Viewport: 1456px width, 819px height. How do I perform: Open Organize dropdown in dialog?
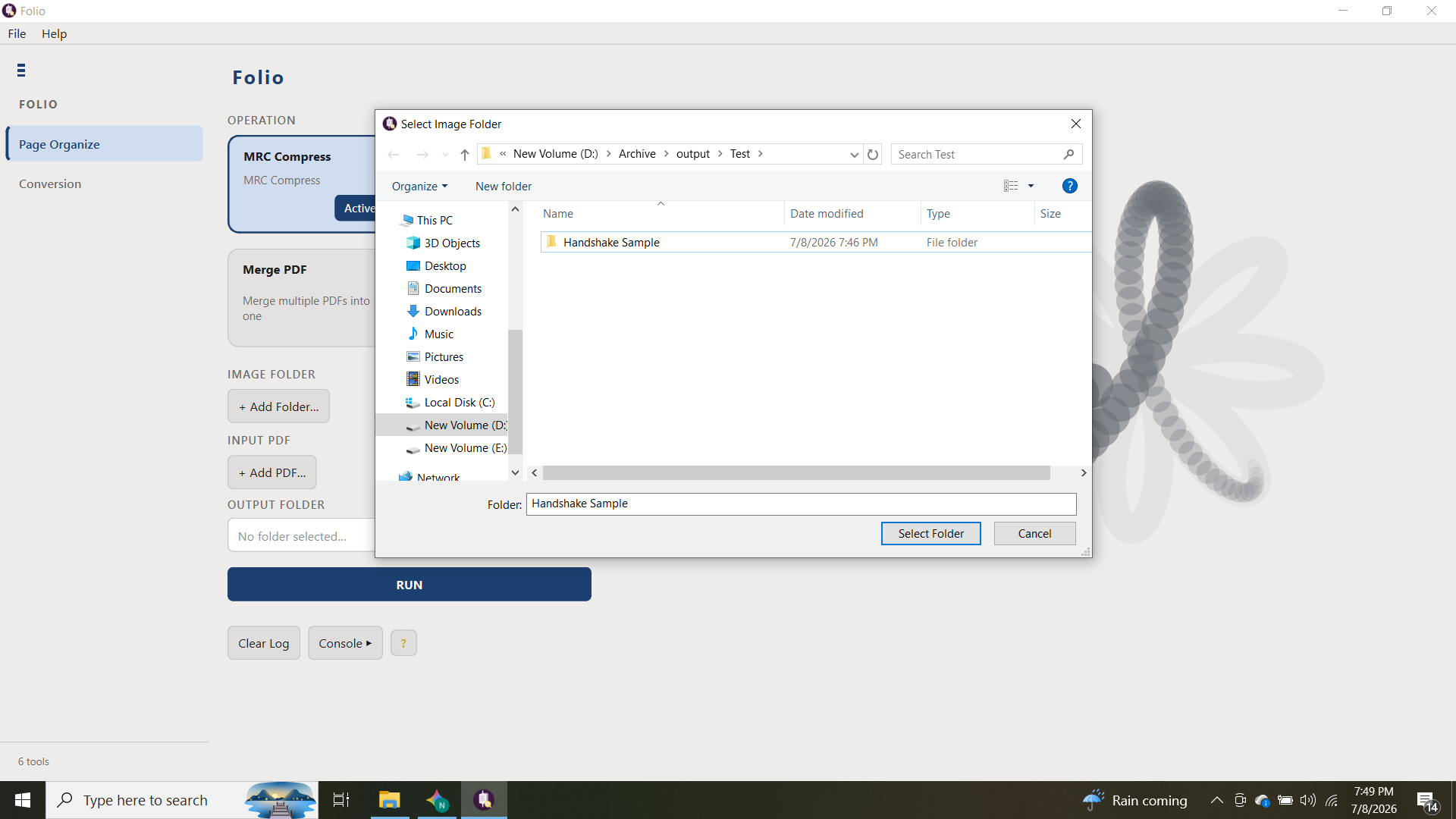(419, 187)
